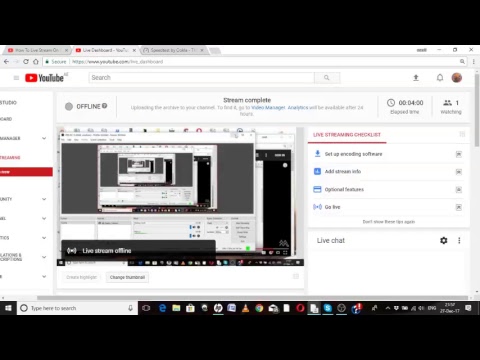Open Windows Action Center notifications

(468, 308)
